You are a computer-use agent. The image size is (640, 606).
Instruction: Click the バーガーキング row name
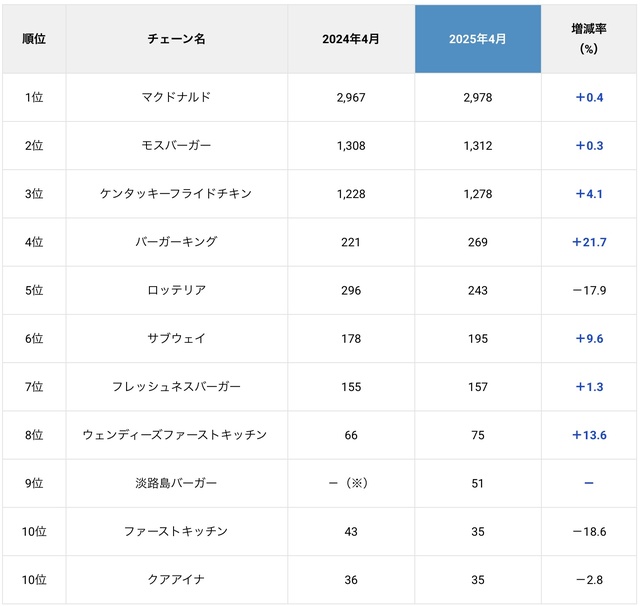(176, 242)
